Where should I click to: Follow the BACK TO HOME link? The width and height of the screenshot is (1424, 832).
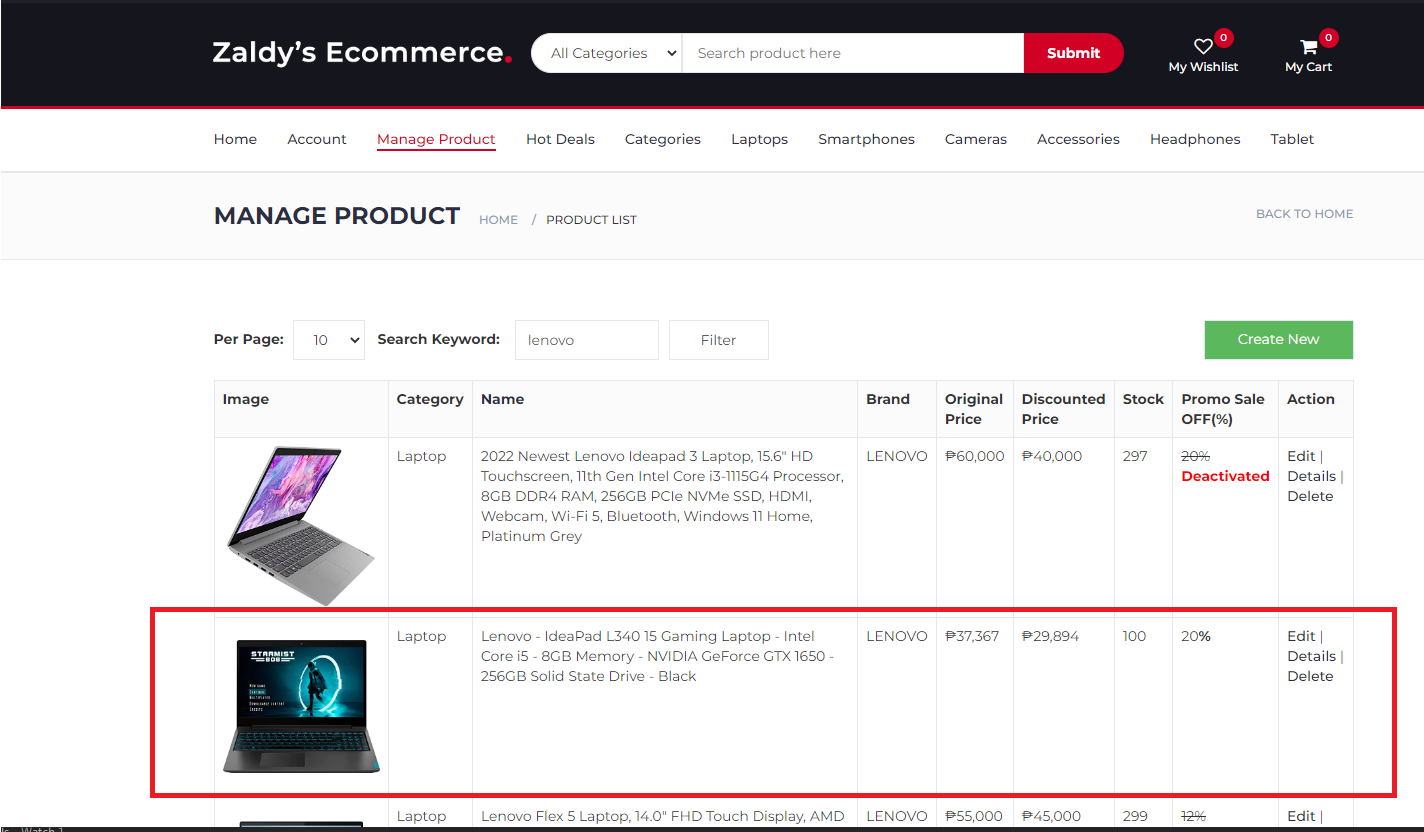pyautogui.click(x=1304, y=213)
